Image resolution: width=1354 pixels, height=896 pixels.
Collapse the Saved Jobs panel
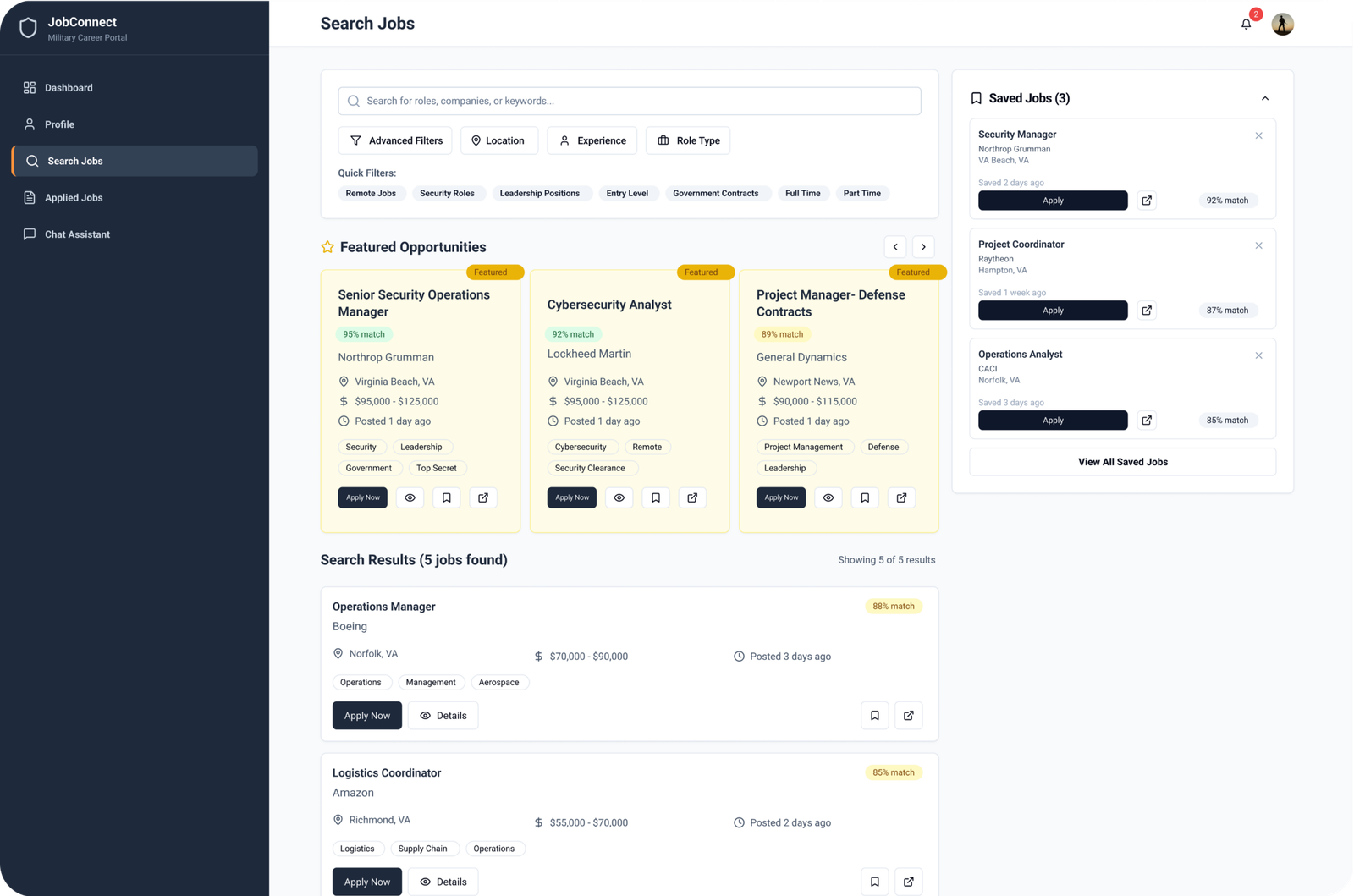(x=1265, y=99)
